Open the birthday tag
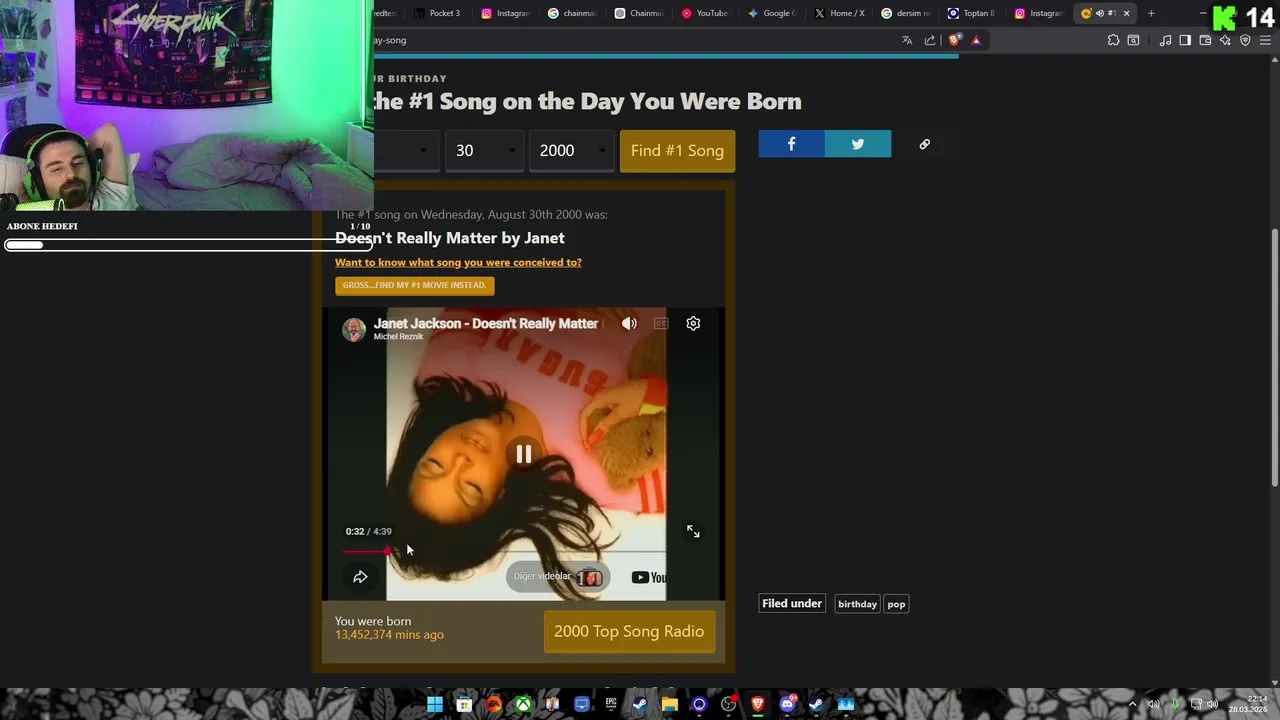The width and height of the screenshot is (1280, 720). (857, 604)
